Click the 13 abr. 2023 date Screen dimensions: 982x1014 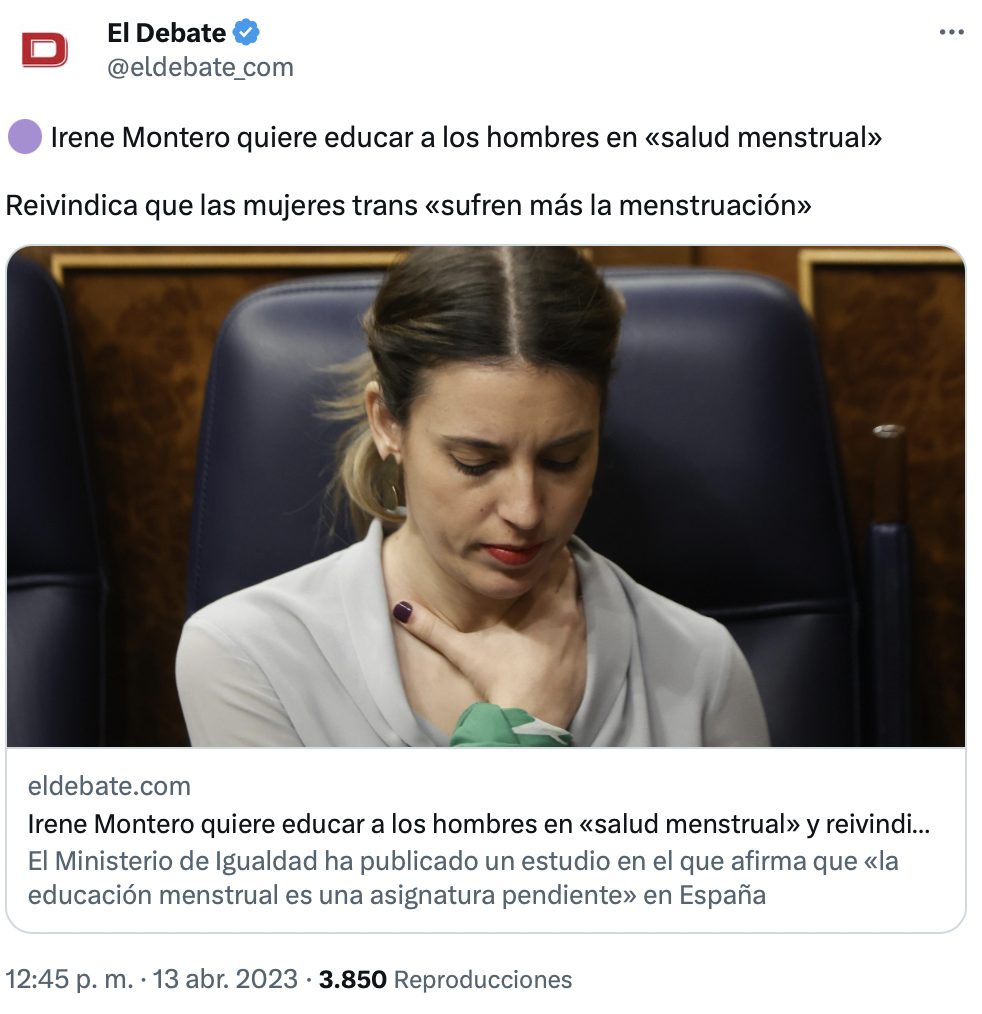coord(225,979)
